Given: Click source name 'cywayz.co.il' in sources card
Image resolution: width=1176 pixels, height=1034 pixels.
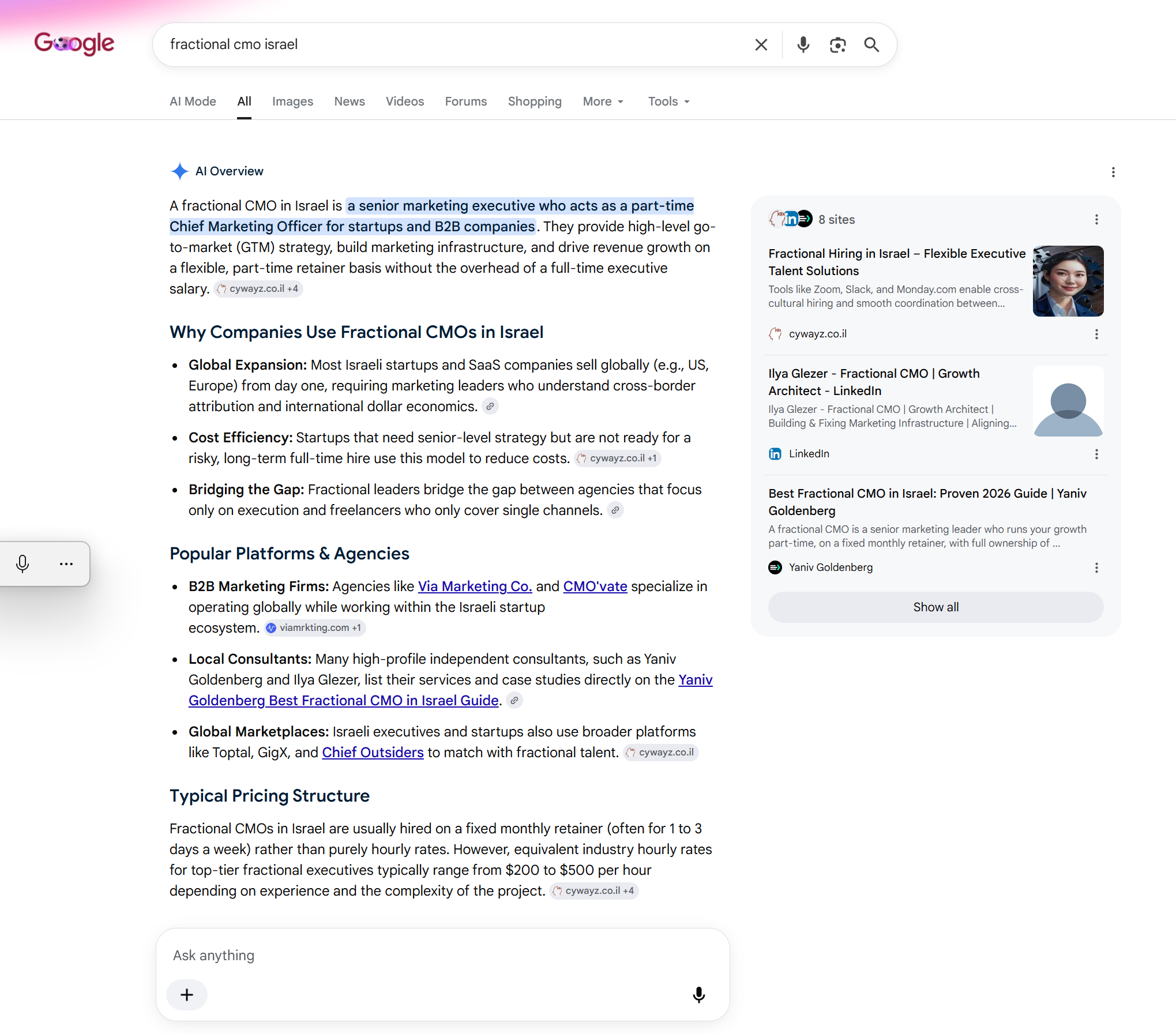Looking at the screenshot, I should (x=817, y=334).
